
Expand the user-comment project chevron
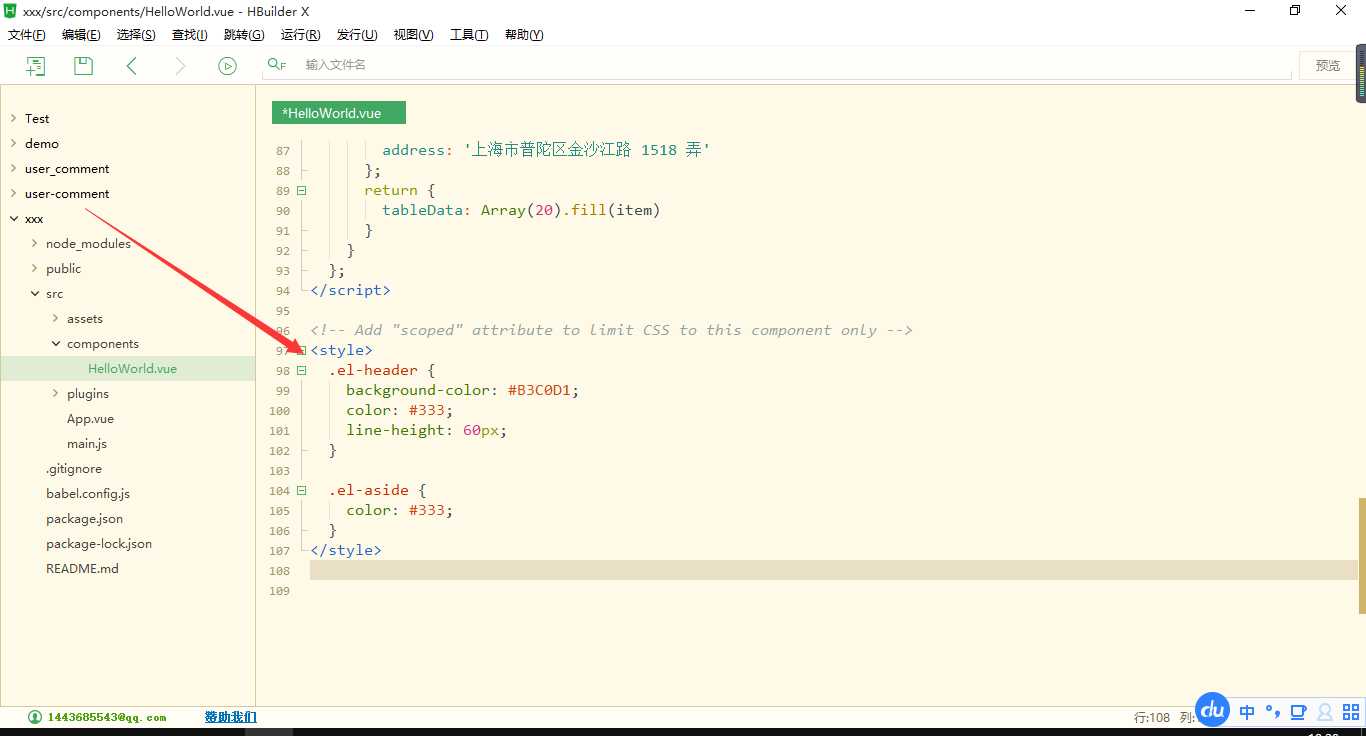tap(13, 193)
